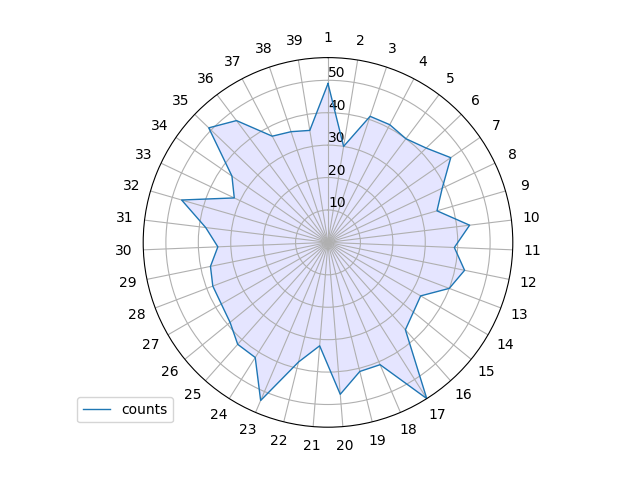Click angular axis label 13
The image size is (640, 480).
click(520, 314)
